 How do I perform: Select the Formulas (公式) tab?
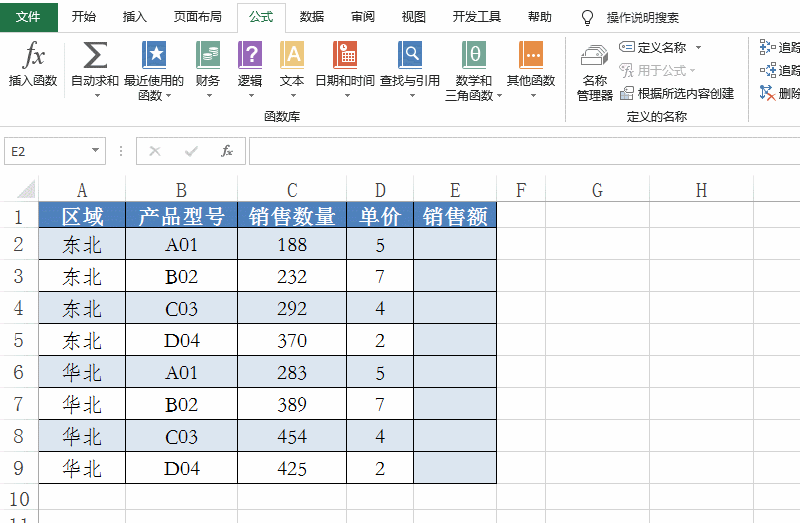[261, 17]
